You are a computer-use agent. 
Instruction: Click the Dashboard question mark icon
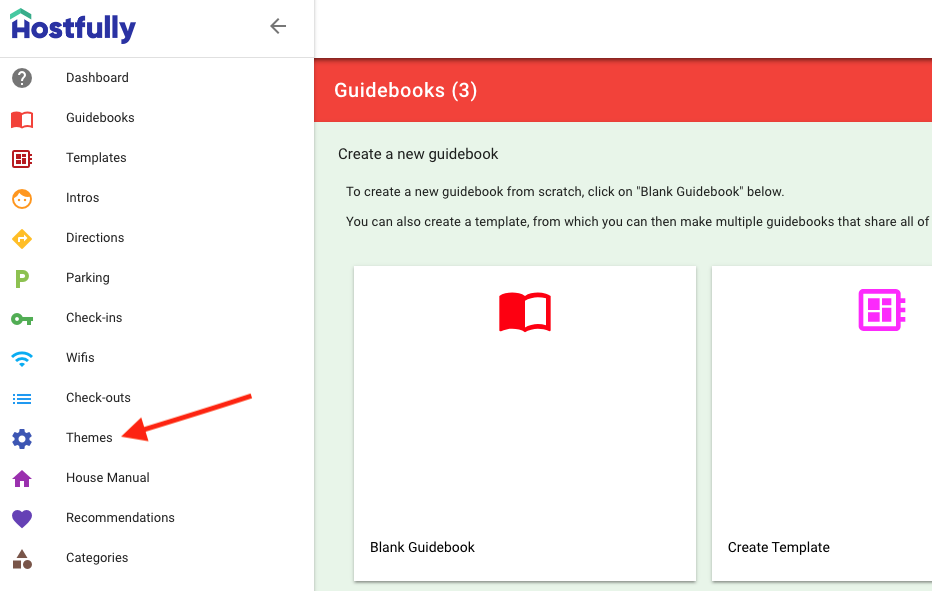click(x=22, y=78)
